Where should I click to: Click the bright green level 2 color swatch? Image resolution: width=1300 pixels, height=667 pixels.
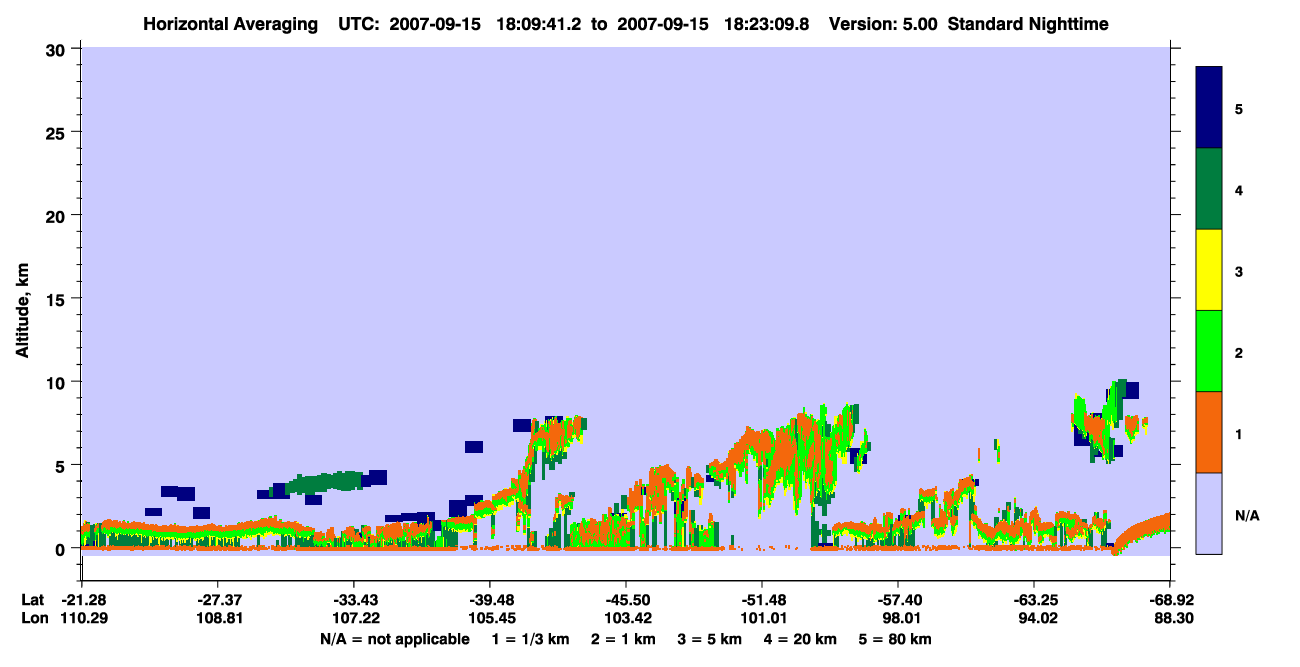click(1209, 351)
